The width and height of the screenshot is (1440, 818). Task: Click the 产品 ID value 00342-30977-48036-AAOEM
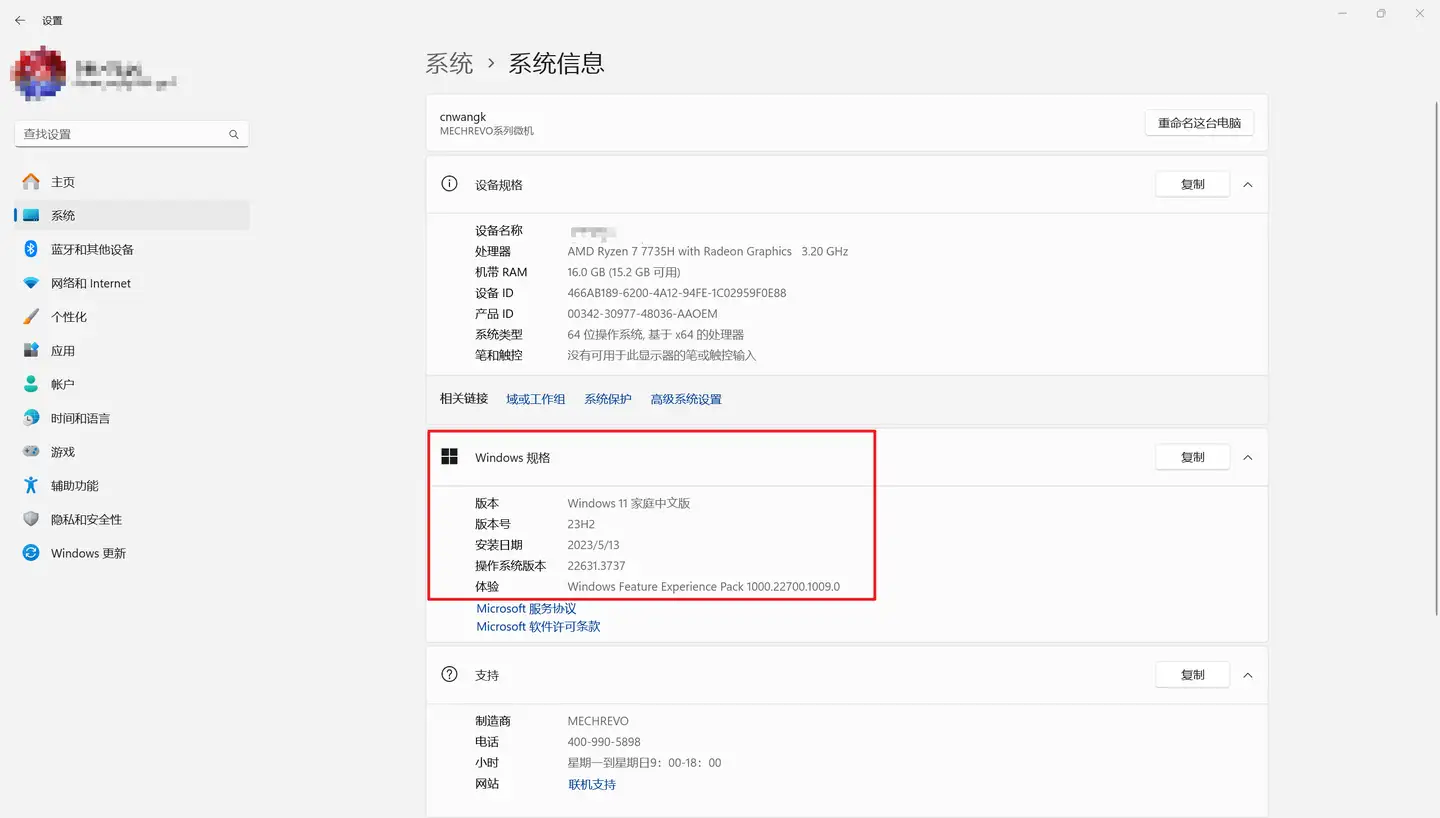tap(642, 314)
